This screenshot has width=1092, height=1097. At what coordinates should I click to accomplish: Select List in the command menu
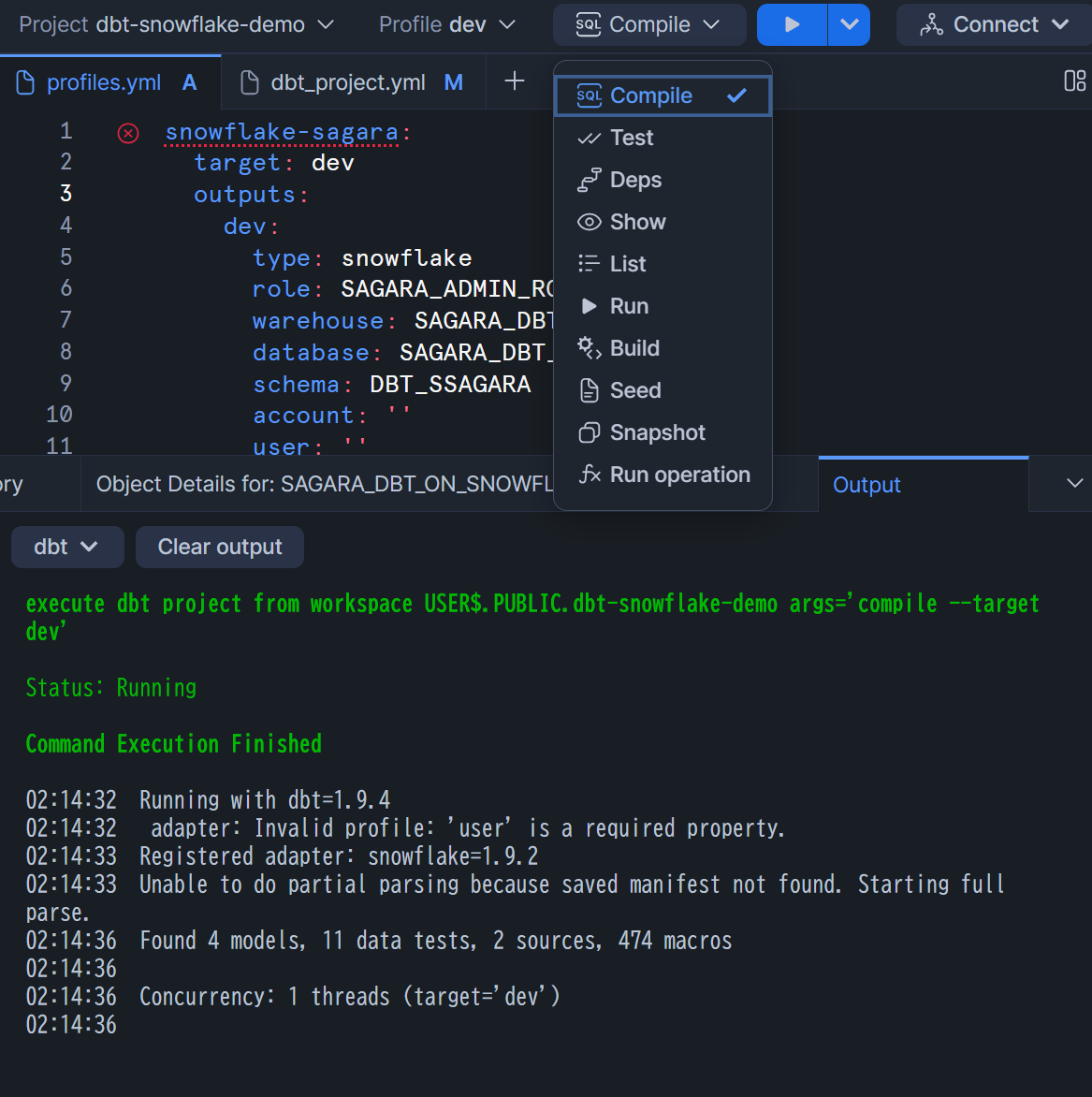662,264
